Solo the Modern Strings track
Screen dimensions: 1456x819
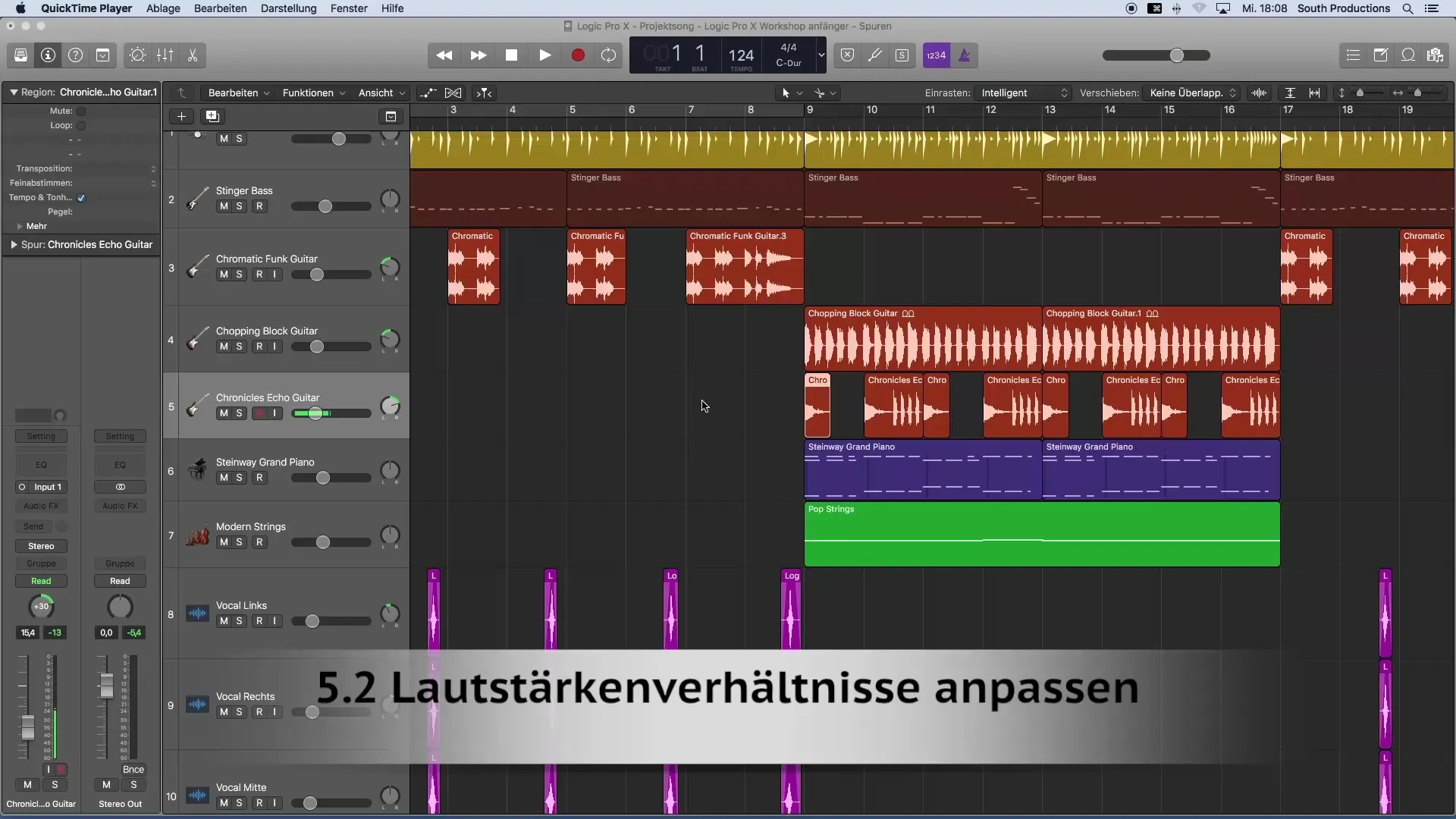[240, 542]
